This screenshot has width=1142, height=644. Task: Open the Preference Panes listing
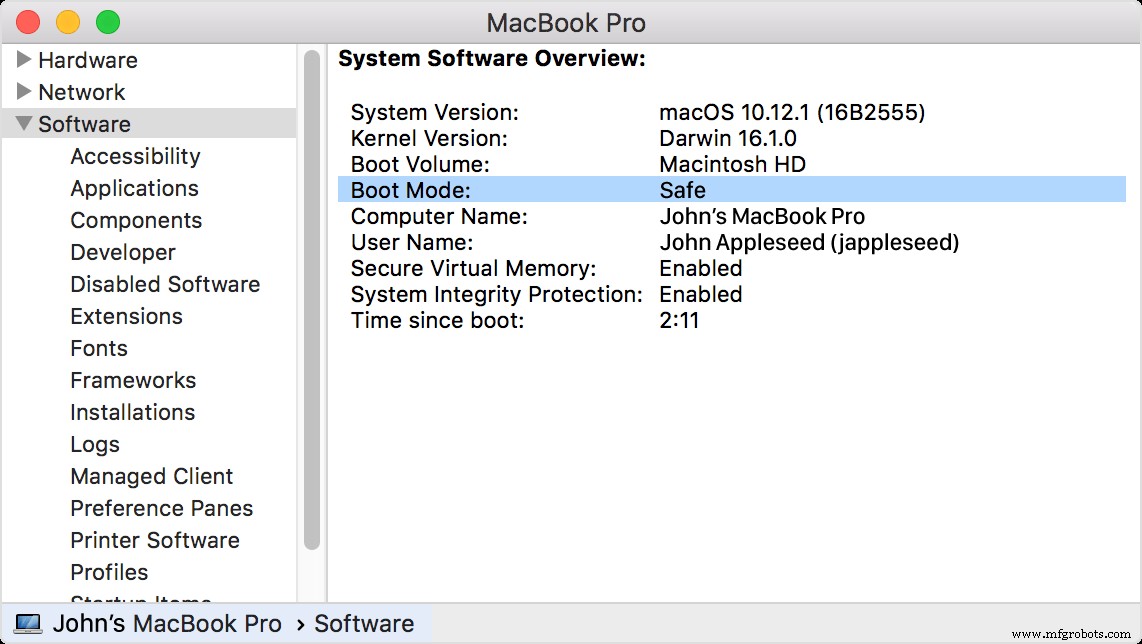pyautogui.click(x=161, y=508)
